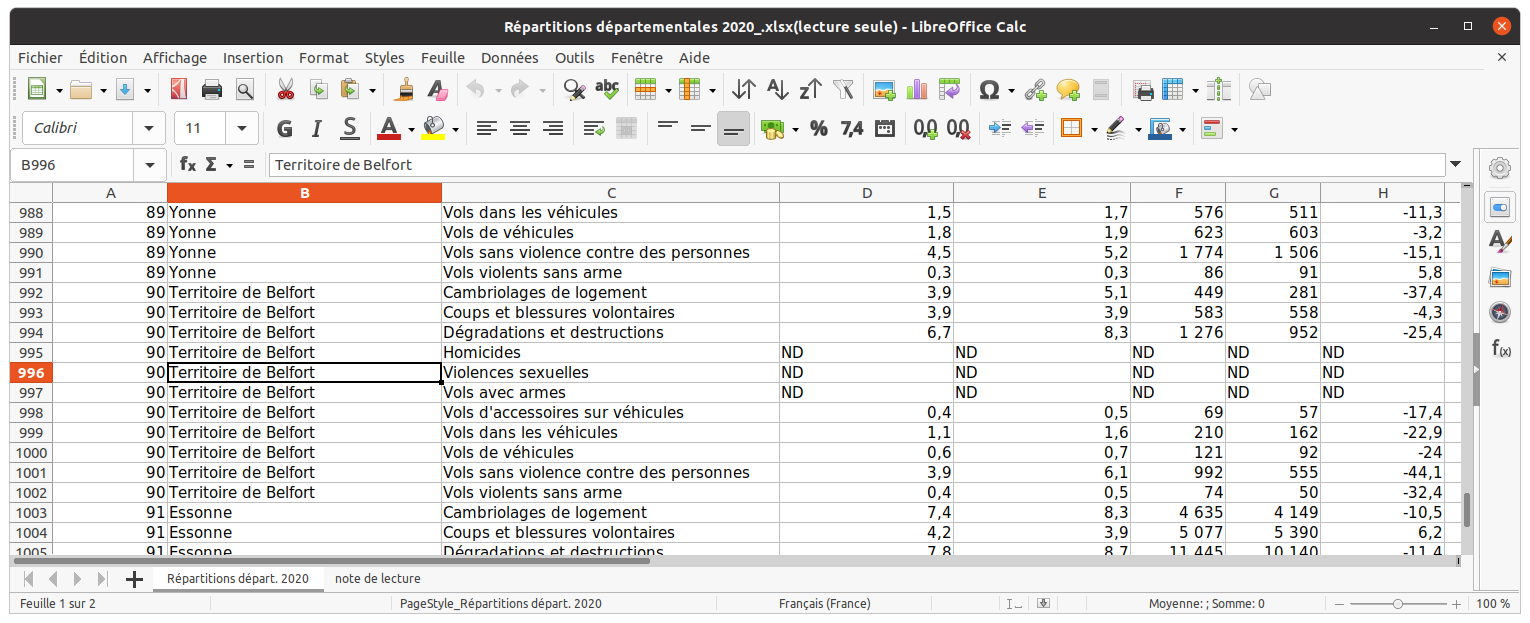The width and height of the screenshot is (1530, 623).
Task: Adjust the zoom slider in the status bar
Action: 1397,604
